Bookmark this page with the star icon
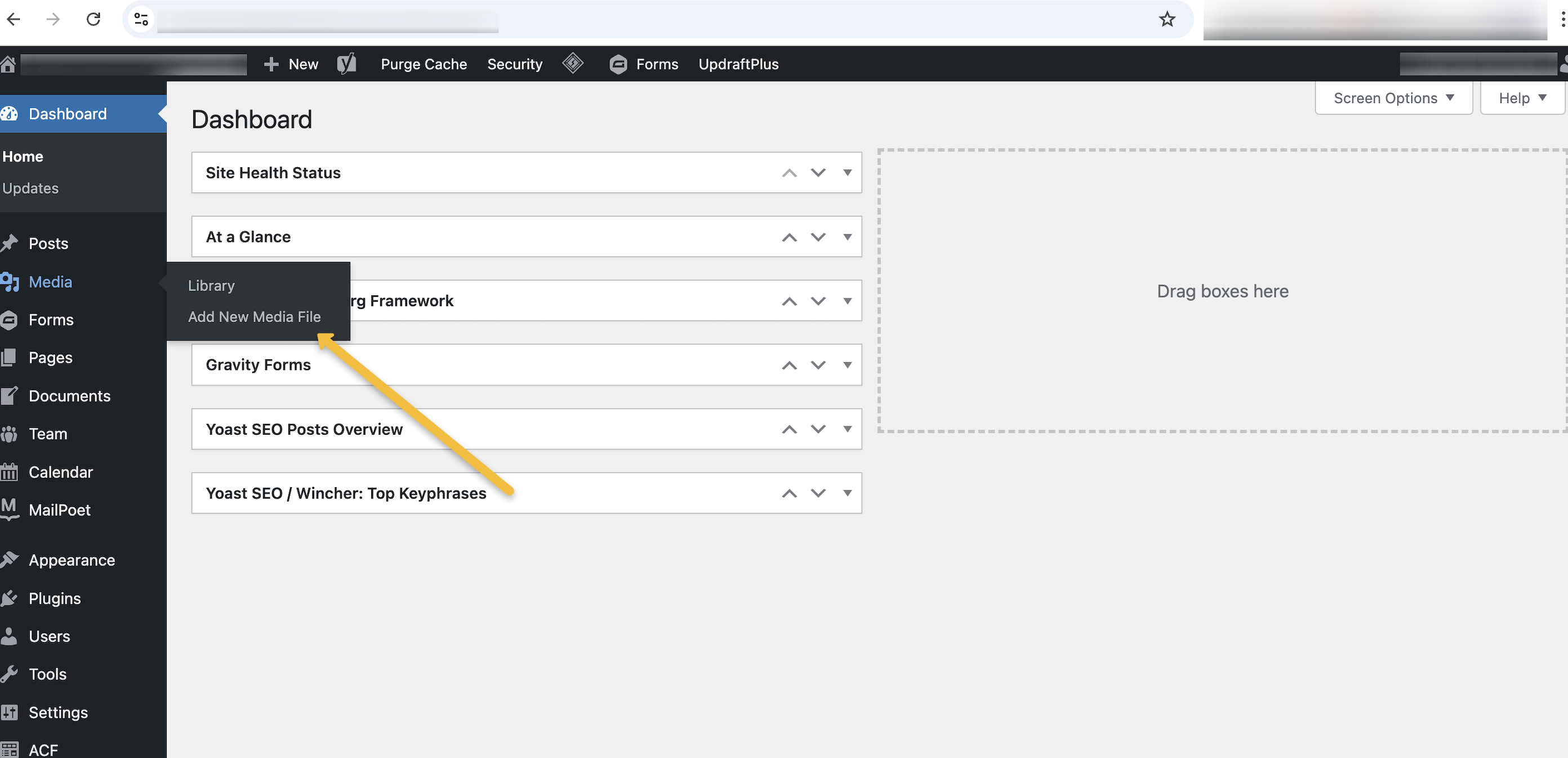Image resolution: width=1568 pixels, height=758 pixels. 1167,20
